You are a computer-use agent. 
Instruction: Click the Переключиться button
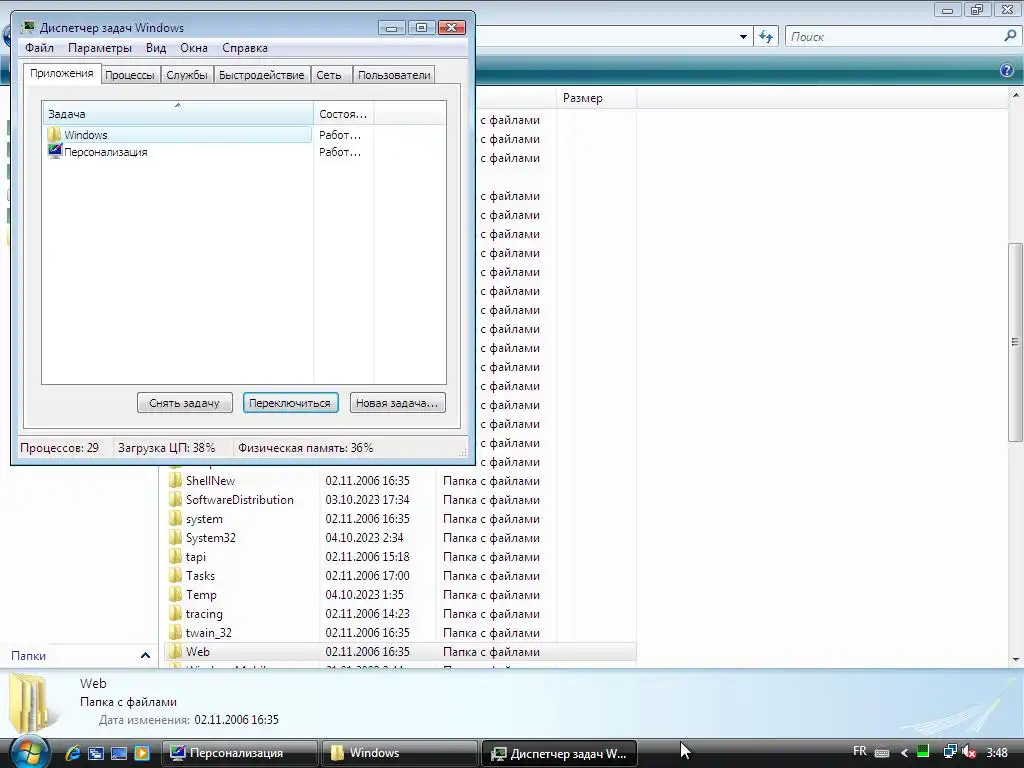click(x=290, y=403)
